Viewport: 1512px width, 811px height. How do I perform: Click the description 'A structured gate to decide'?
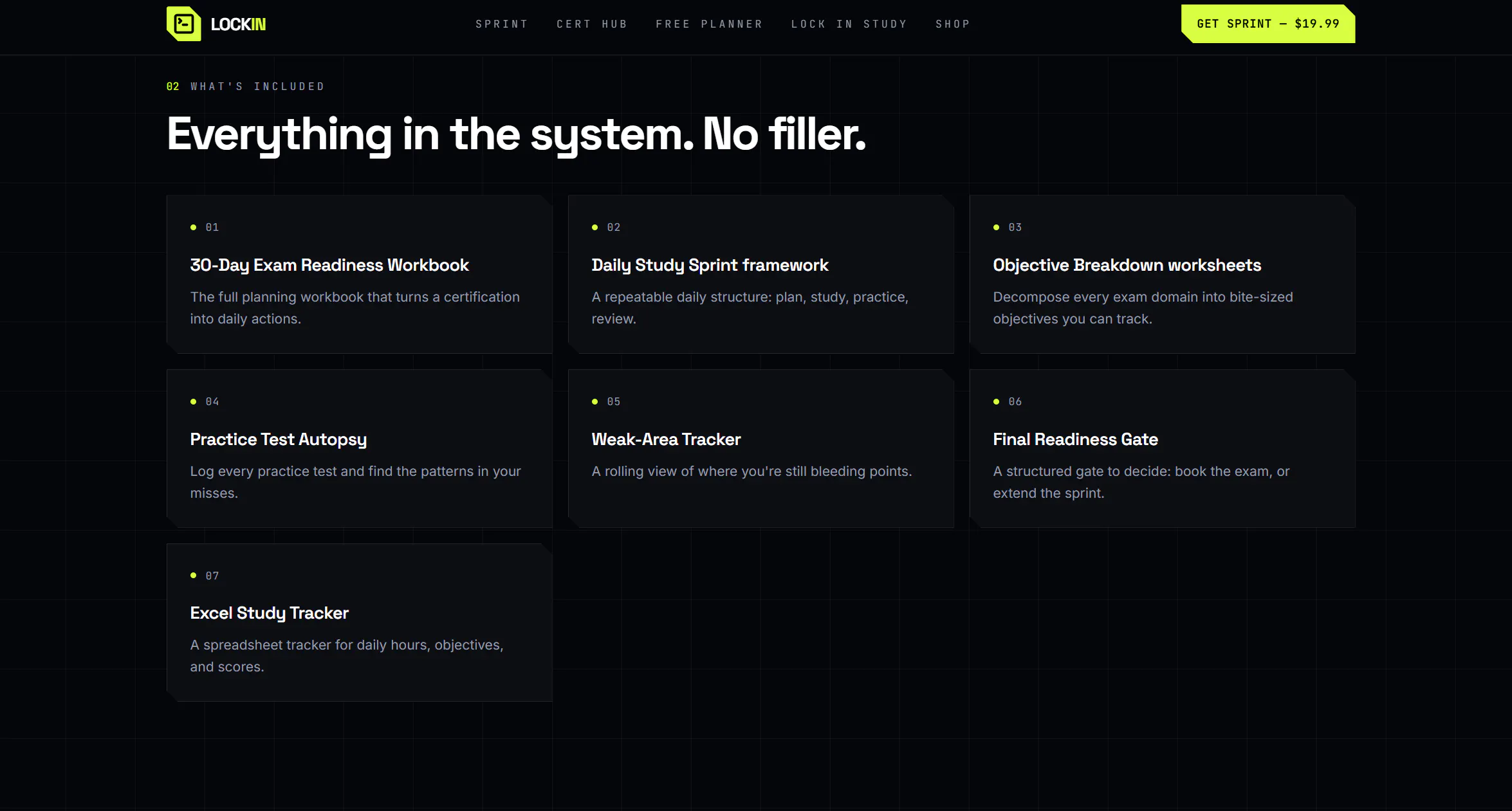click(1141, 482)
